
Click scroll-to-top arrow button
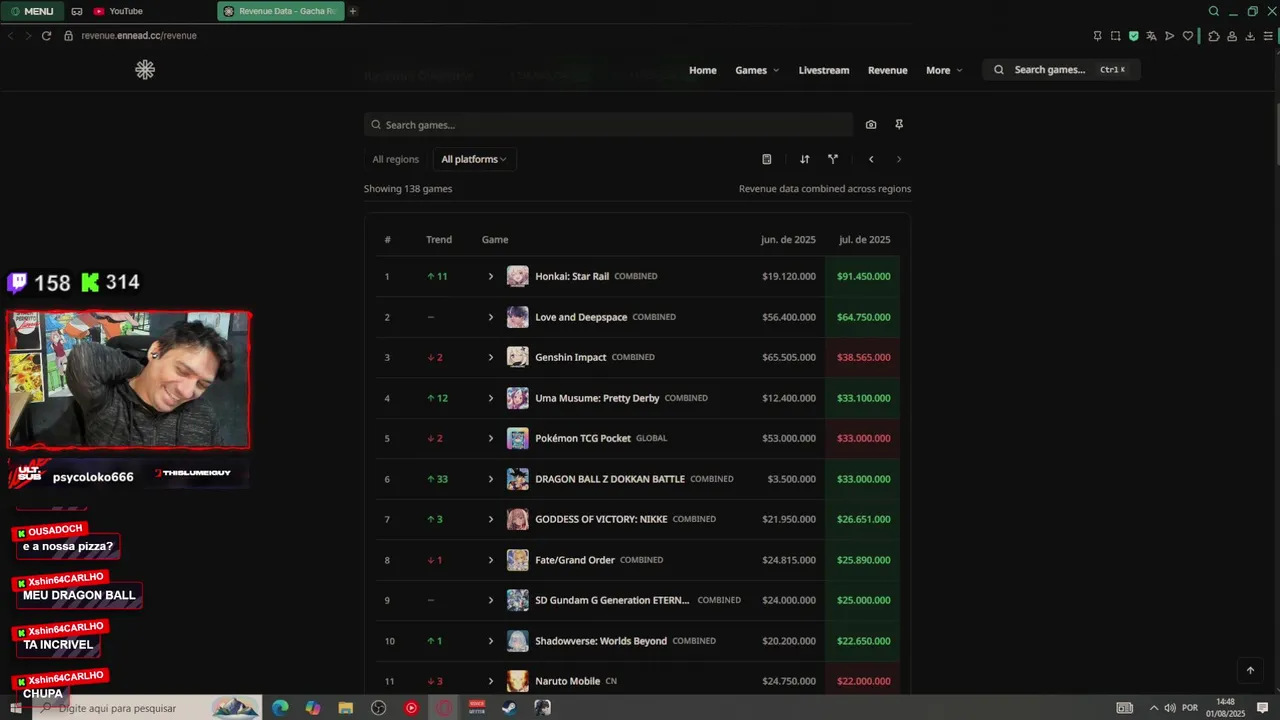pos(1250,671)
